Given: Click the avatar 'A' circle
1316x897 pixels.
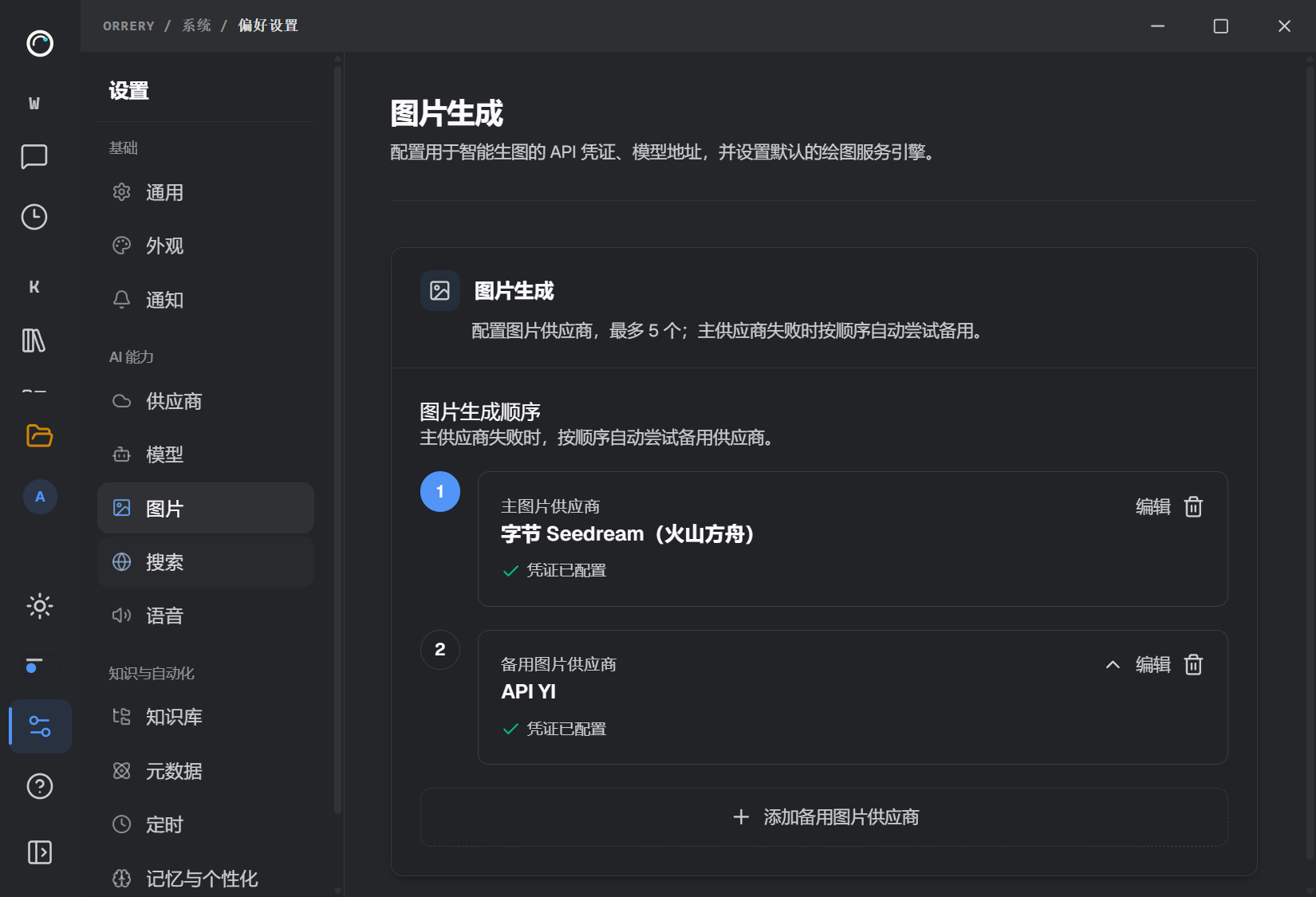Looking at the screenshot, I should click(40, 497).
